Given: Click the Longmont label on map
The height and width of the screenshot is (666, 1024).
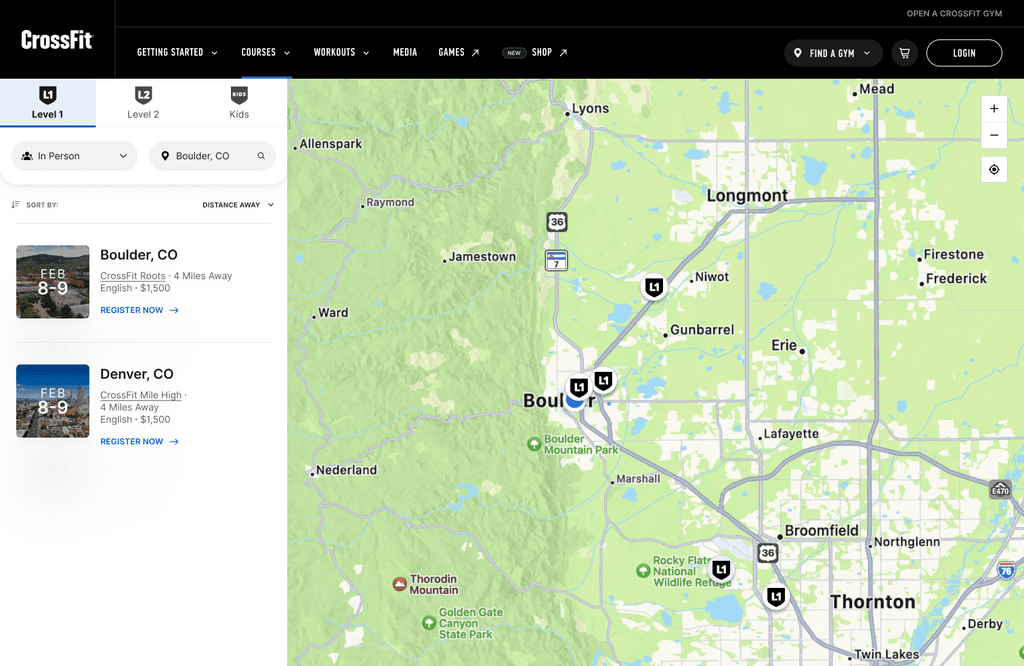Looking at the screenshot, I should coord(747,196).
